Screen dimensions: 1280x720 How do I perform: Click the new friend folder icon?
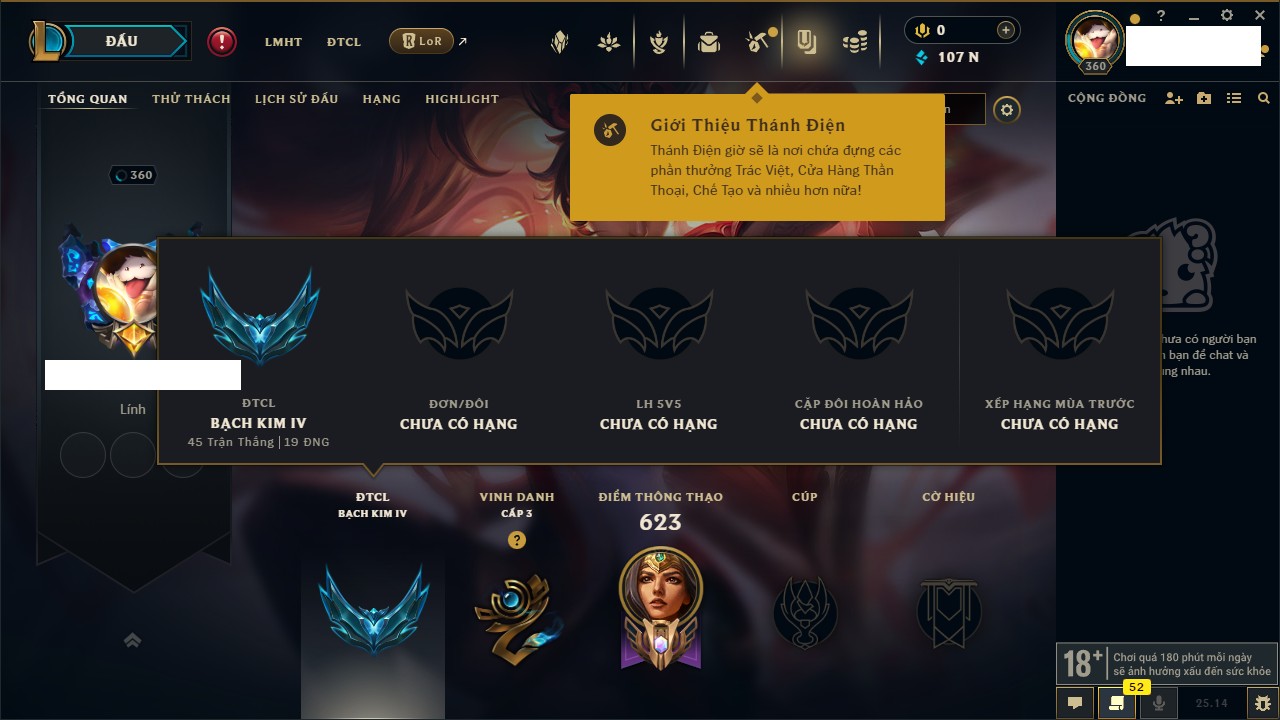coord(1204,98)
